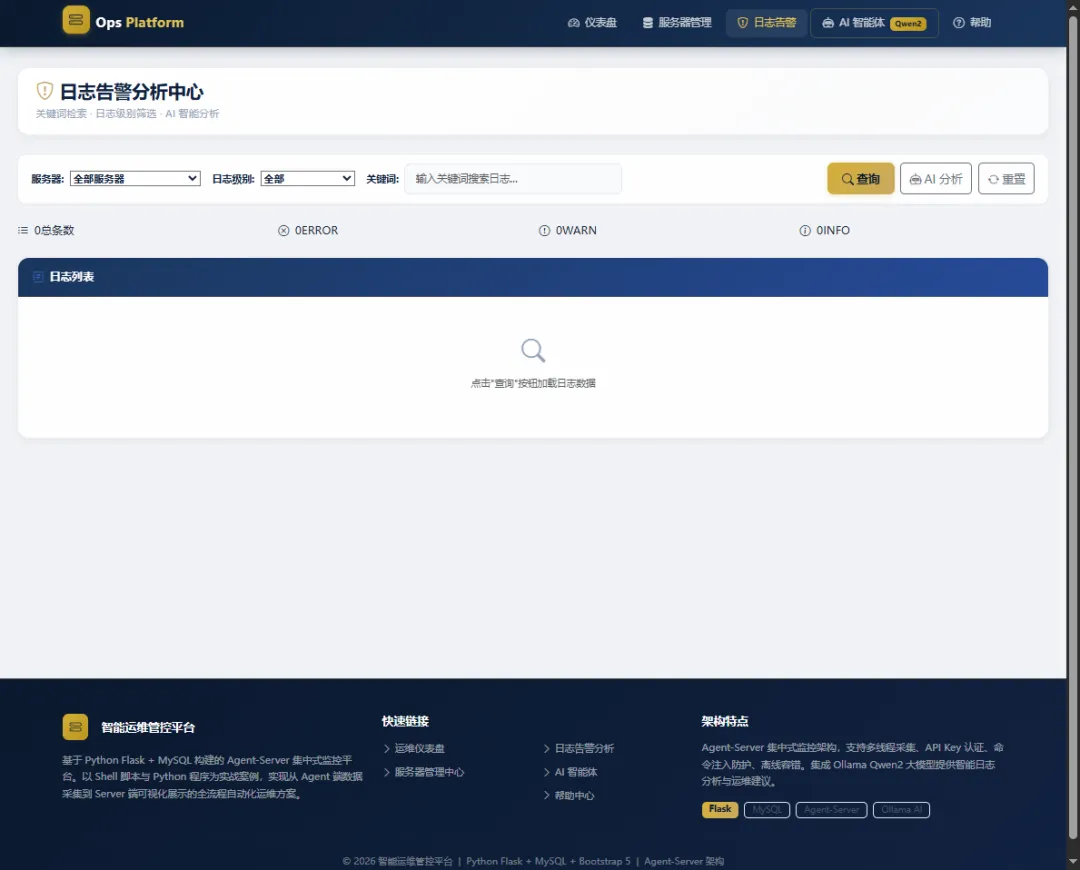1080x870 pixels.
Task: Click the list icon next to 0总条数
Action: [x=23, y=230]
